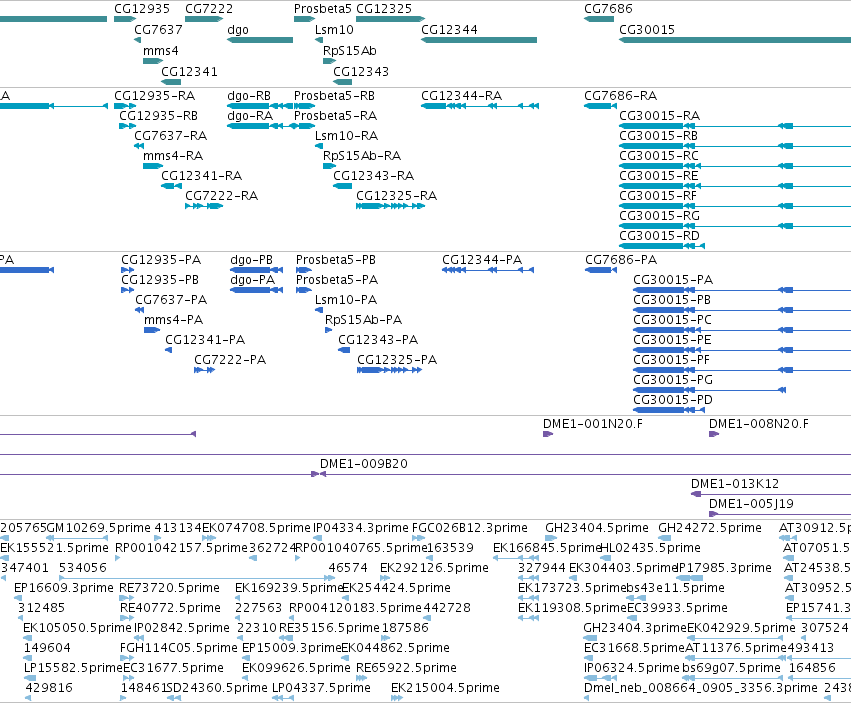This screenshot has height=703, width=851.
Task: Open transcript CG30015-RD
Action: [x=662, y=246]
